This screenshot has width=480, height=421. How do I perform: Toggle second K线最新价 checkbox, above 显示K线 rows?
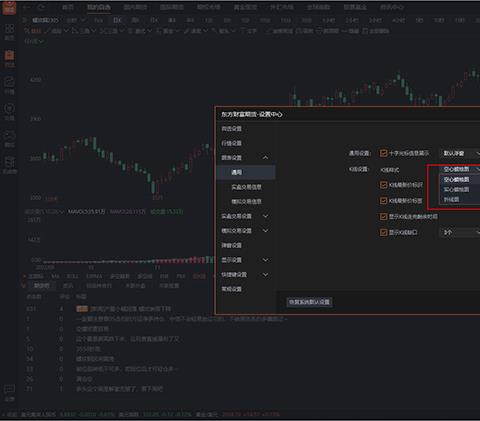pyautogui.click(x=383, y=201)
